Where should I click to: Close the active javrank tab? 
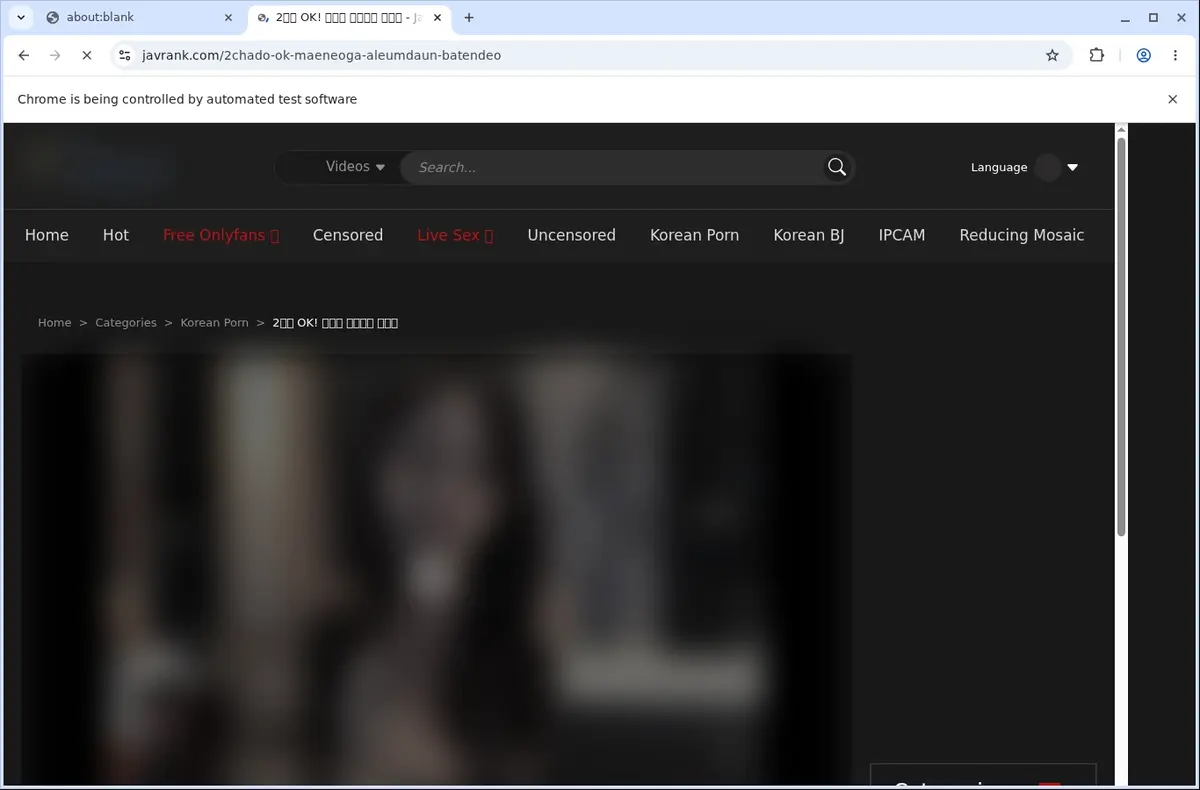pyautogui.click(x=437, y=17)
